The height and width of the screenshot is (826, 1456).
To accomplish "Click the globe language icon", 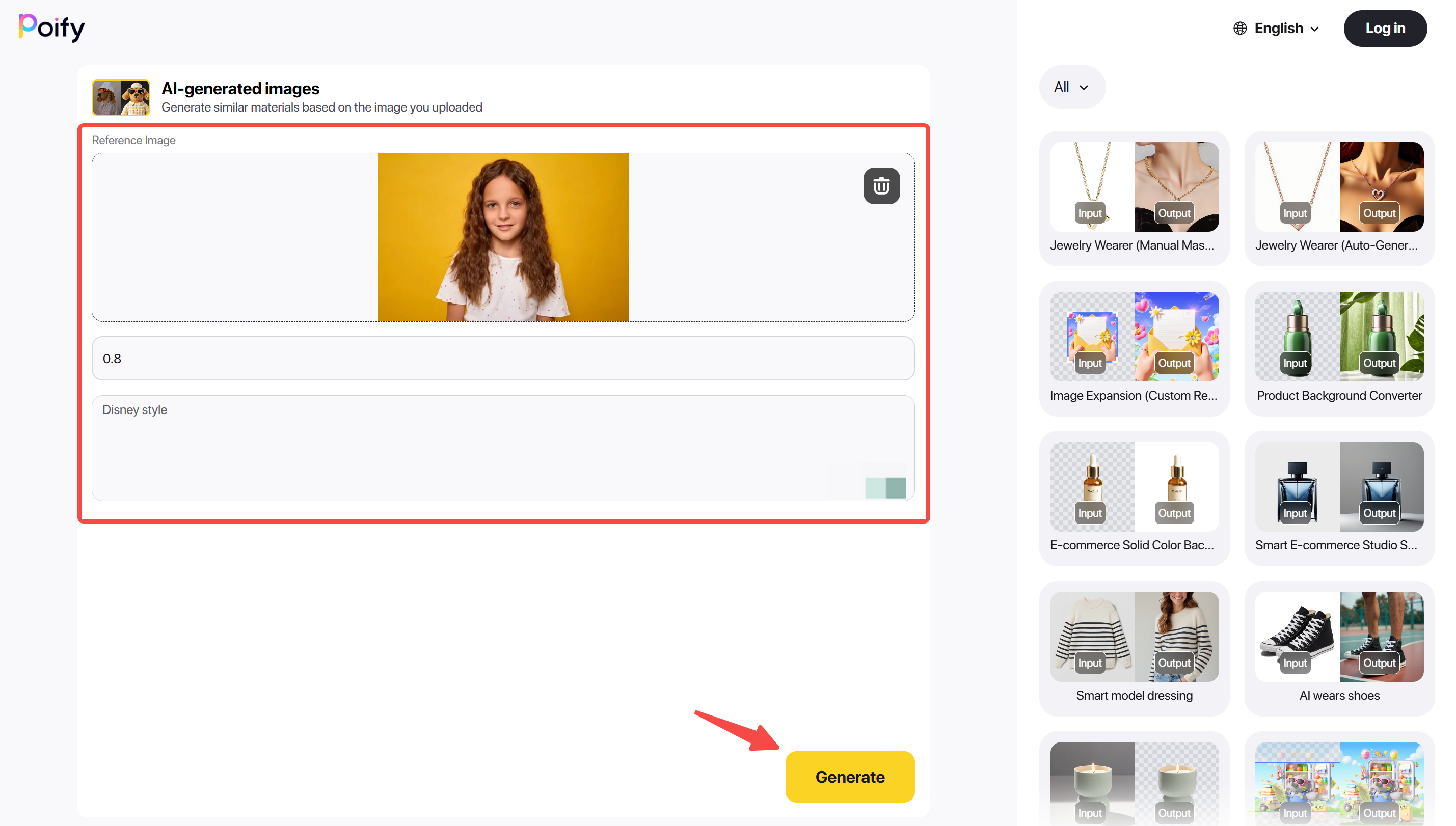I will point(1240,29).
